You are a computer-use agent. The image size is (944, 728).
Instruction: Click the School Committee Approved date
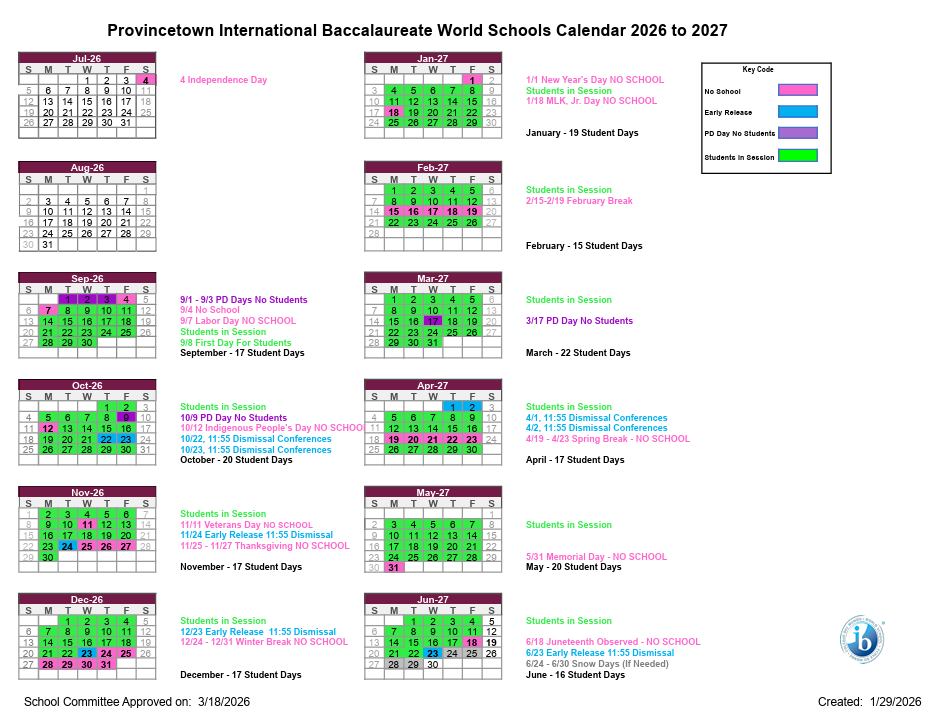(x=137, y=702)
